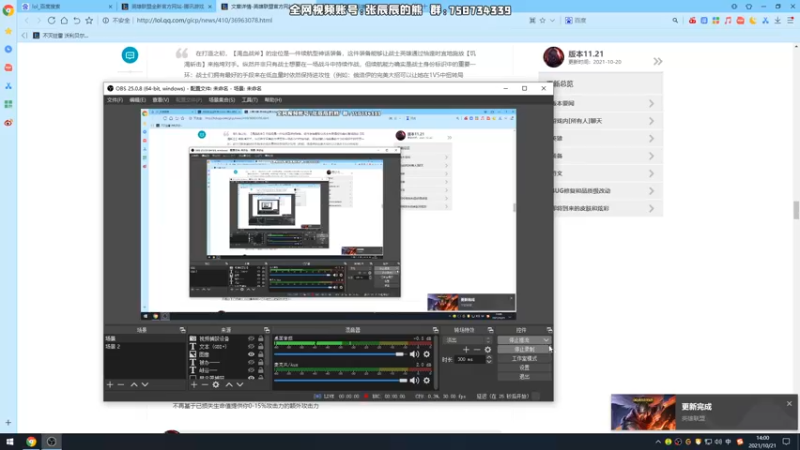Open the Scene Collection menu in OBS
The height and width of the screenshot is (450, 800).
point(221,100)
